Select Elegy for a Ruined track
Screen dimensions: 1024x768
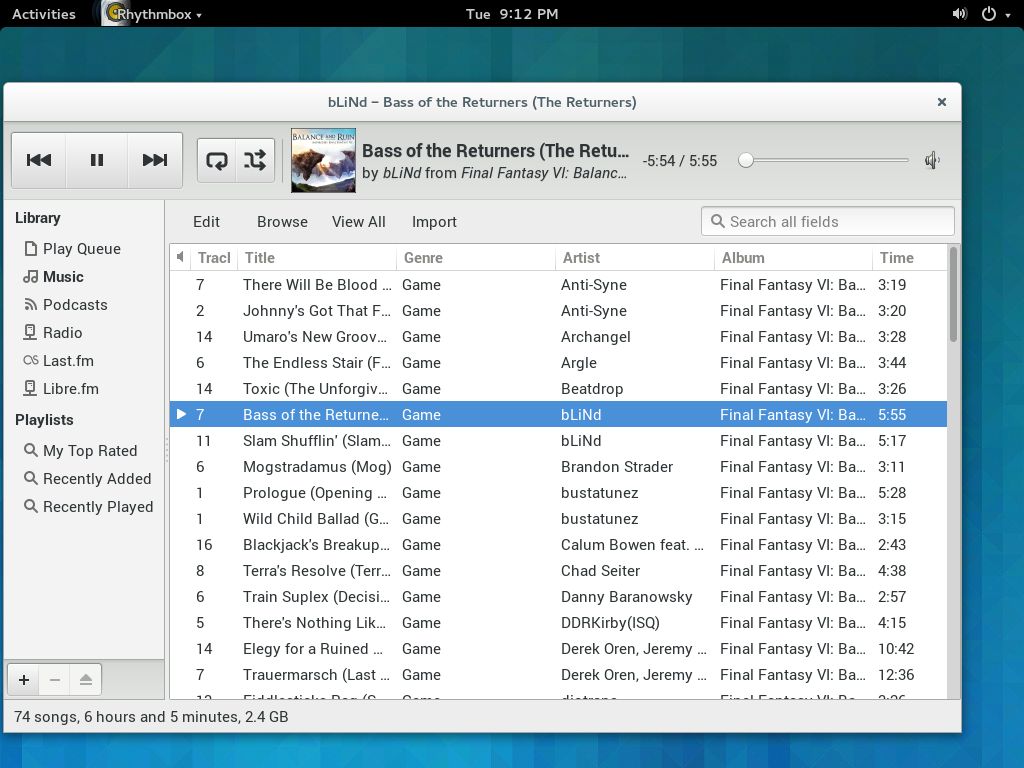point(558,649)
